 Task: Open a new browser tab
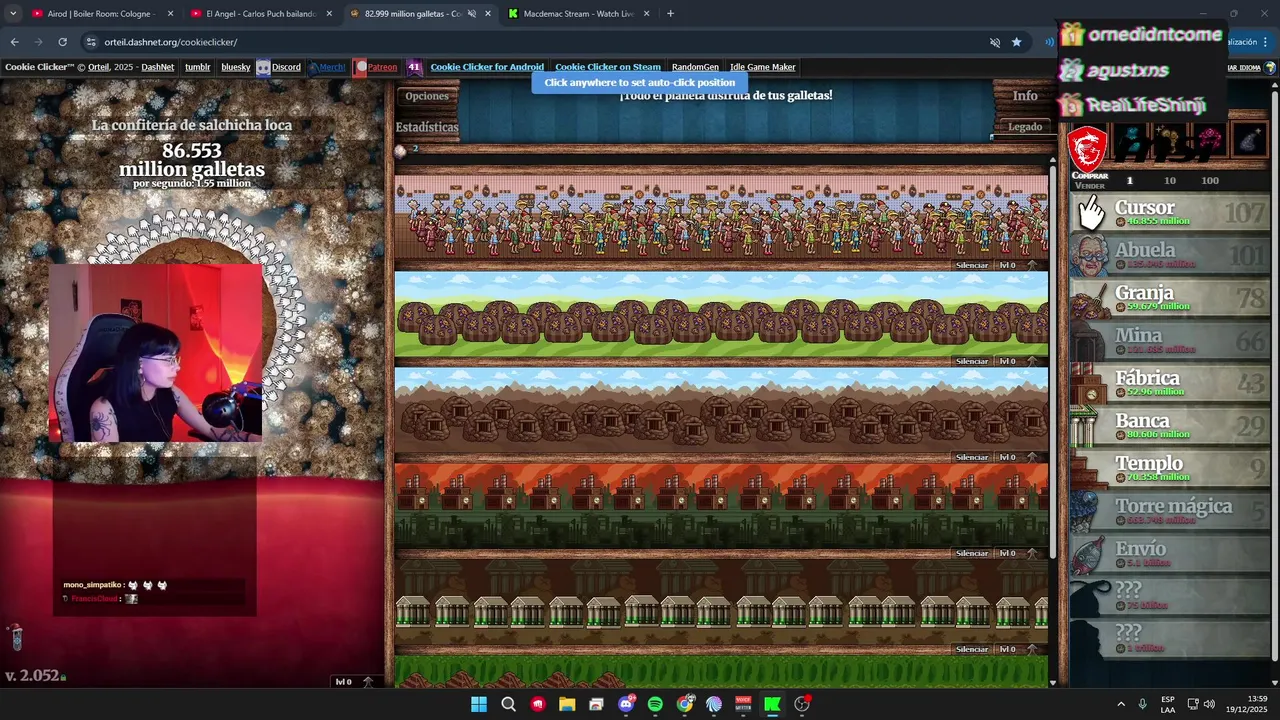tap(670, 14)
